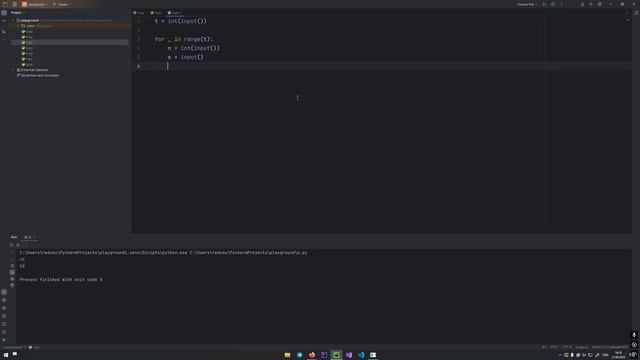The width and height of the screenshot is (640, 360).
Task: Open PyCharm icon in the taskbar
Action: point(336,355)
